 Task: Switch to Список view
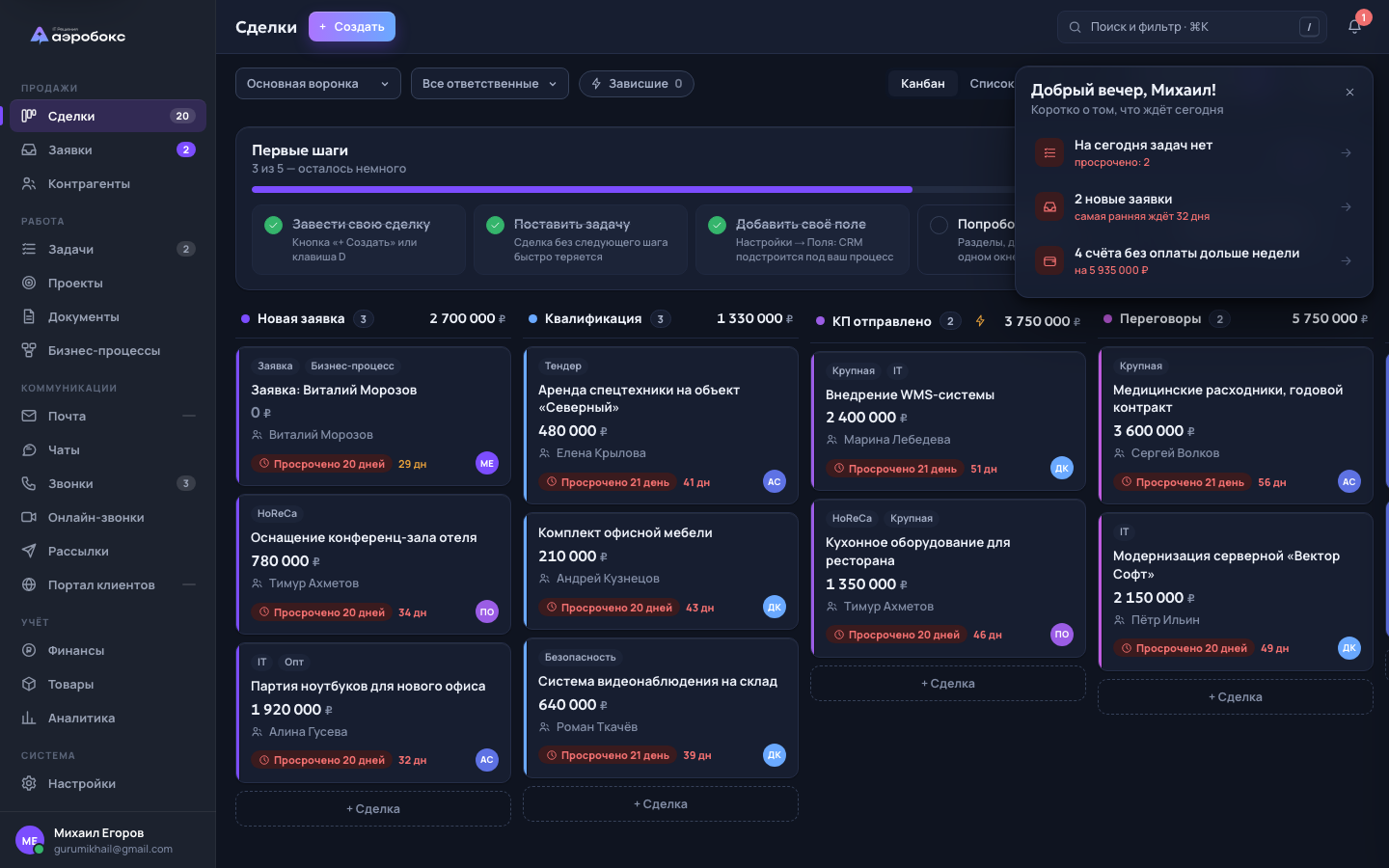point(990,84)
